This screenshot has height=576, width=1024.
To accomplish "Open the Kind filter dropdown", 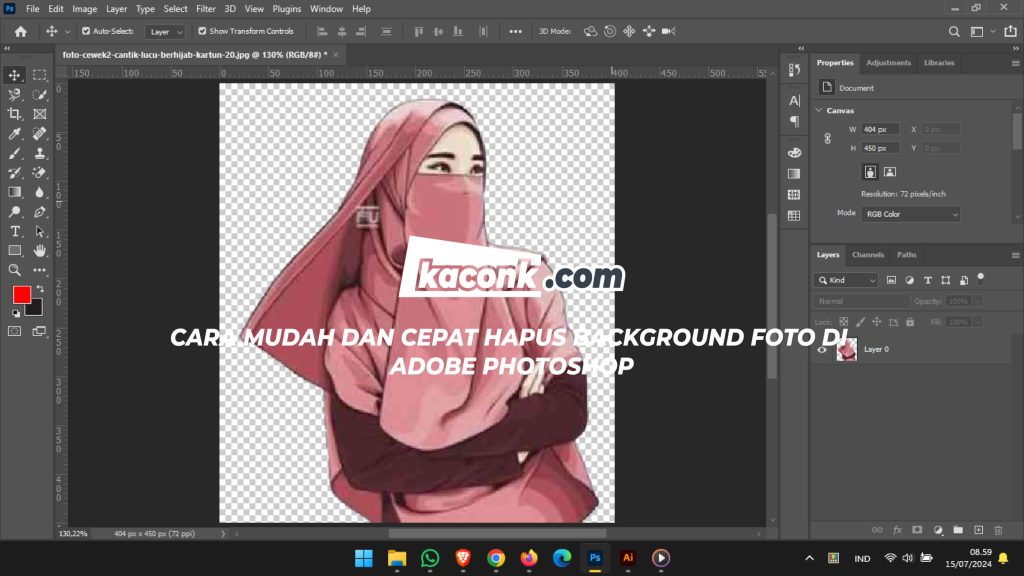I will point(846,280).
